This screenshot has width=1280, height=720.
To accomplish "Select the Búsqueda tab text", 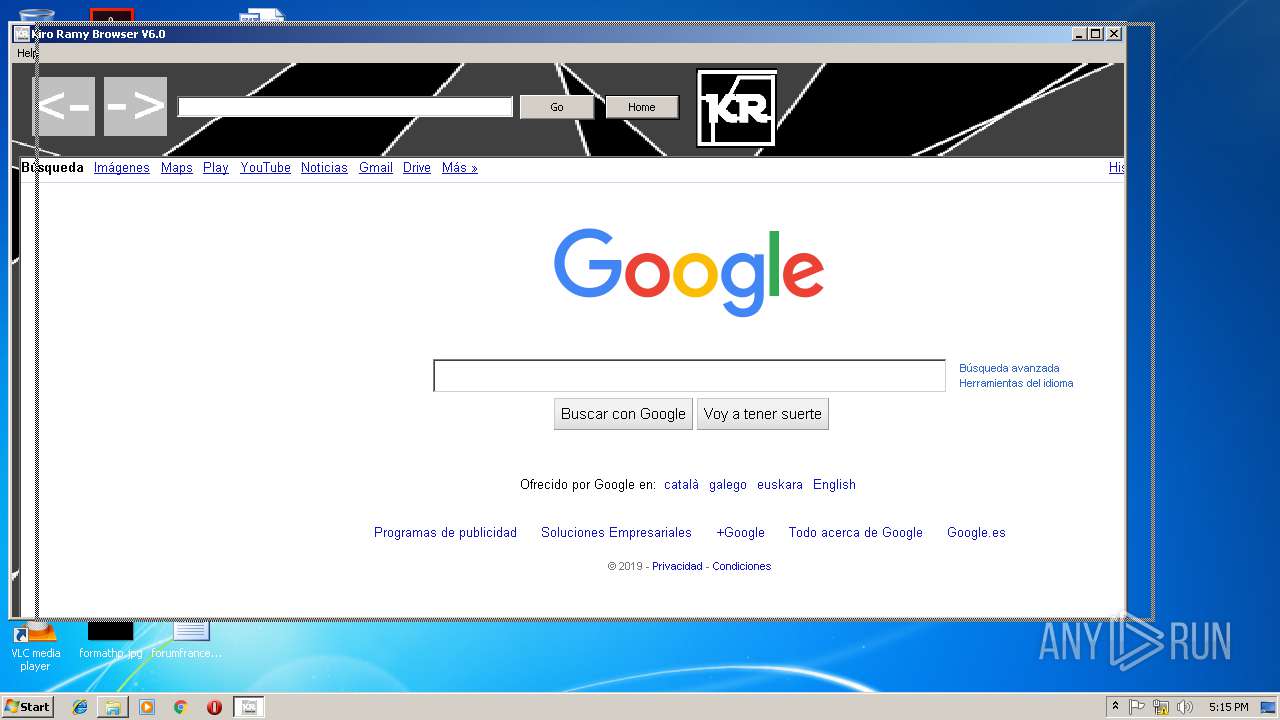I will (52, 168).
